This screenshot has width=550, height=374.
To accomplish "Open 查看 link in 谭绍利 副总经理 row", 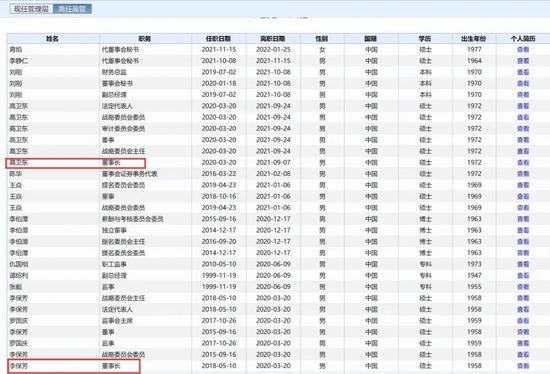I will tap(523, 275).
